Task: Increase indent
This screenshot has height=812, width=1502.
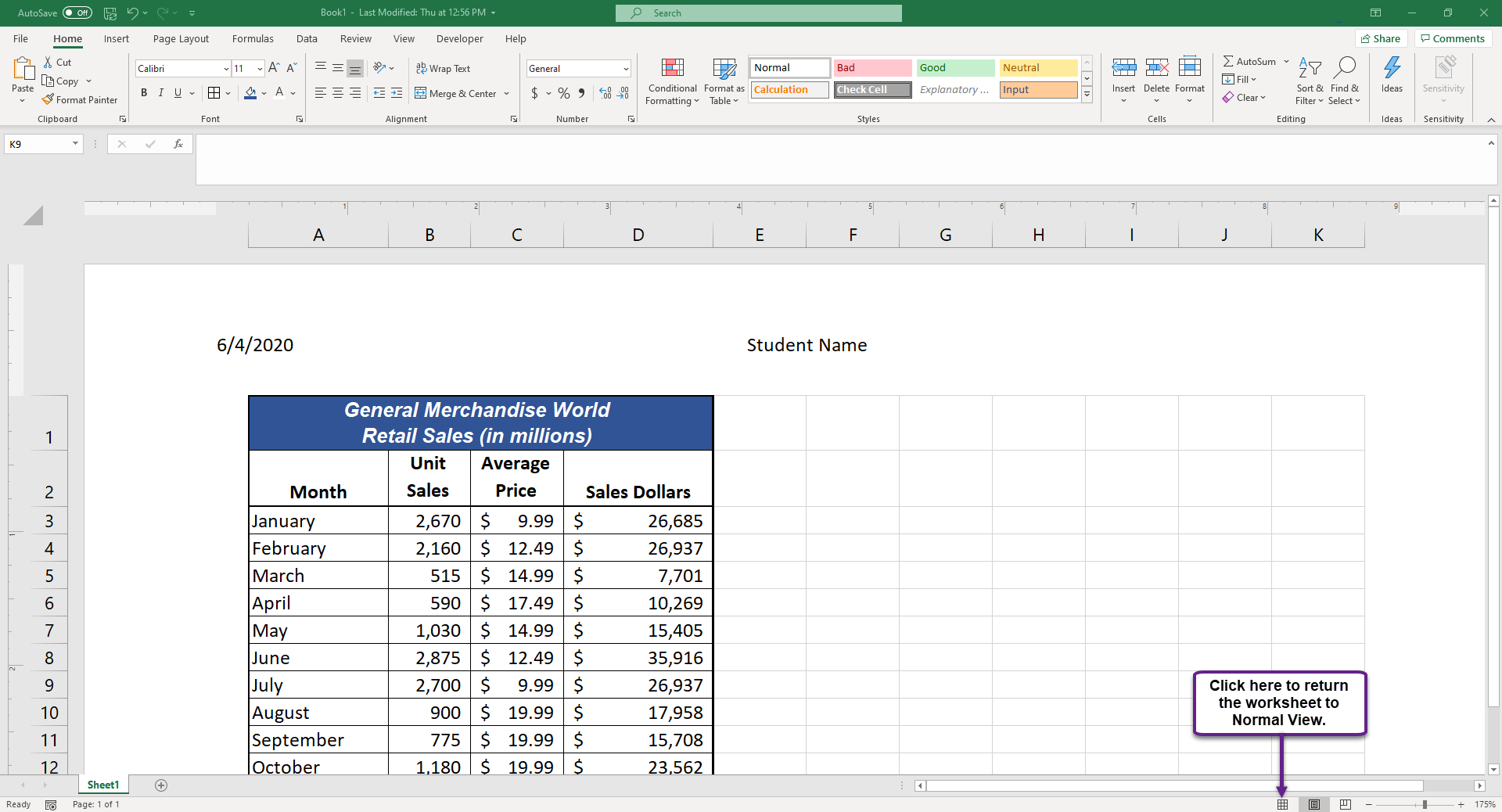Action: click(x=397, y=92)
